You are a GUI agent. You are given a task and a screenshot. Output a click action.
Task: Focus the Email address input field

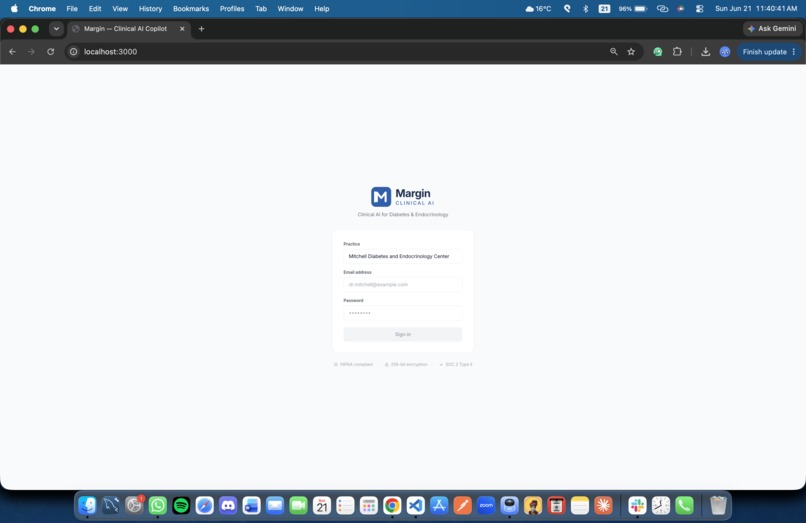pos(402,284)
